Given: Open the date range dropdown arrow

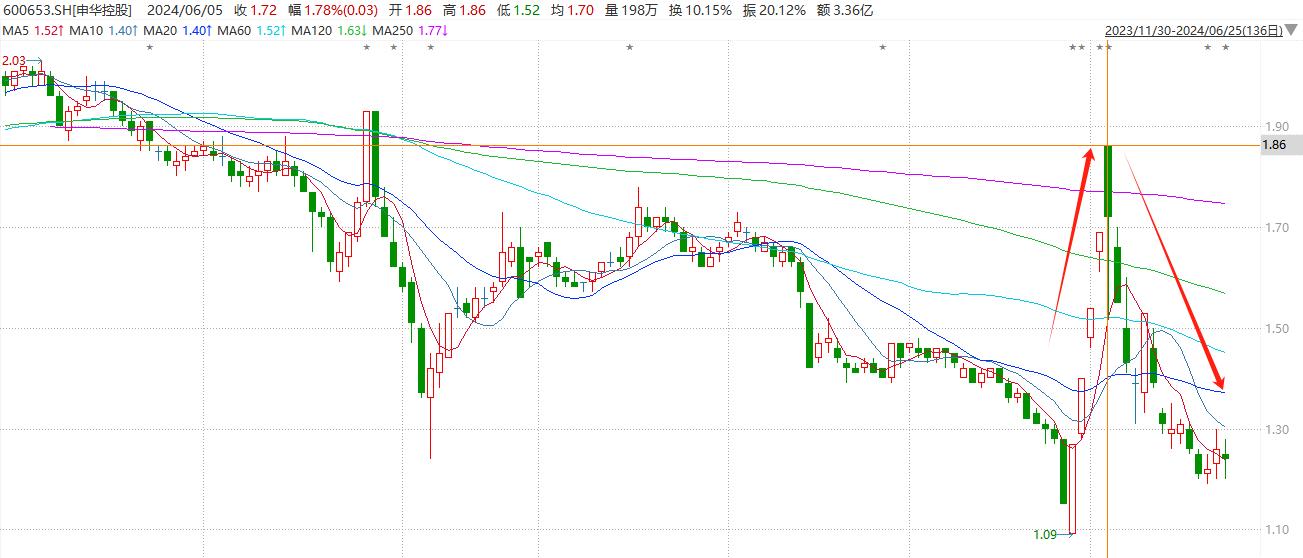Looking at the screenshot, I should (1291, 31).
